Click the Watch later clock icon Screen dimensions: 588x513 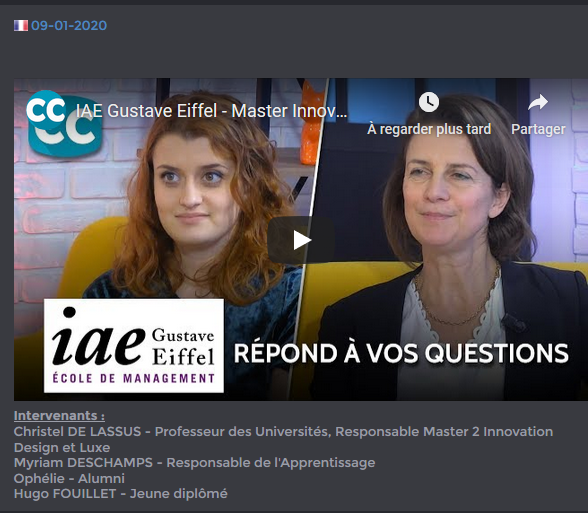pos(429,102)
